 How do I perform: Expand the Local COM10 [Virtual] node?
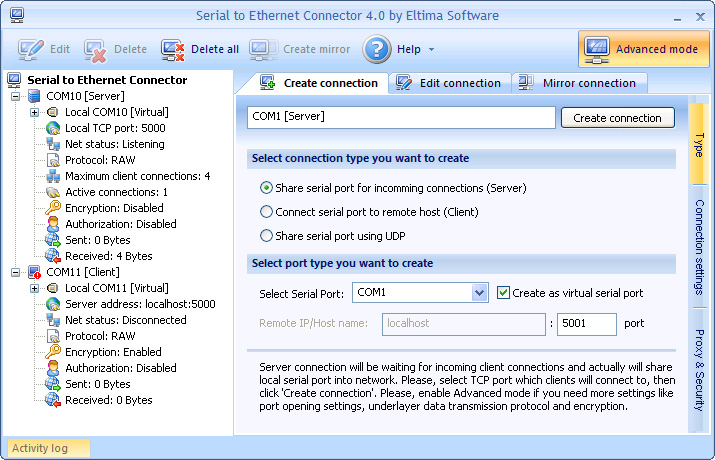34,112
